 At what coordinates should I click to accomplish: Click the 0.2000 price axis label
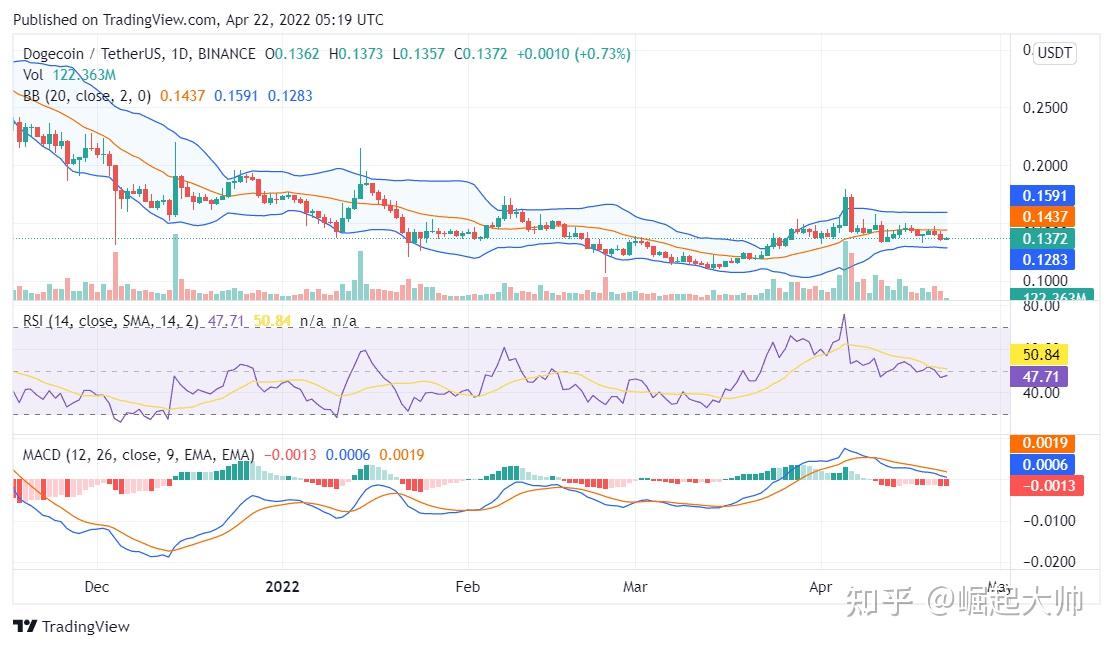pos(1045,166)
